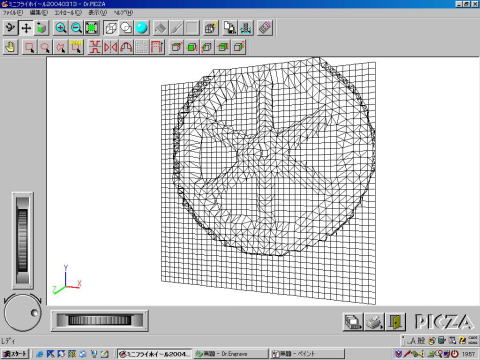
Task: Click the green cube view icon
Action: [192, 47]
